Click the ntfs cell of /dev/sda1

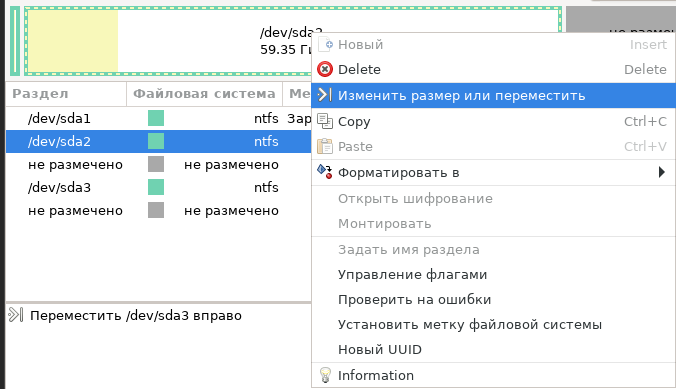click(x=266, y=118)
